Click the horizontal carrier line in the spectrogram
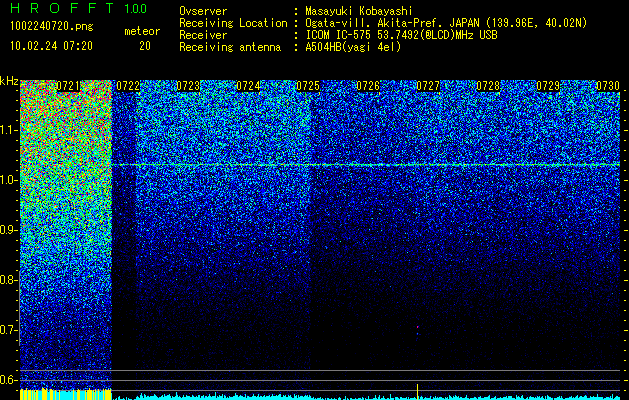 366,165
